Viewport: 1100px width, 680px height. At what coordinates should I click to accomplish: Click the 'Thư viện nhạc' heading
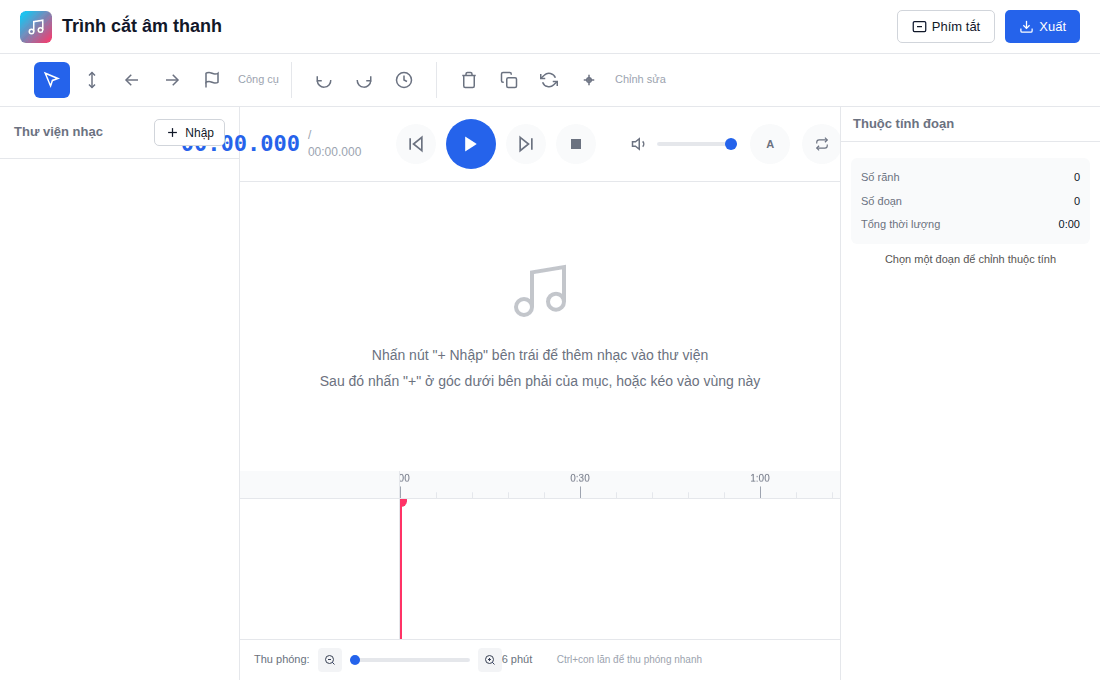point(58,132)
